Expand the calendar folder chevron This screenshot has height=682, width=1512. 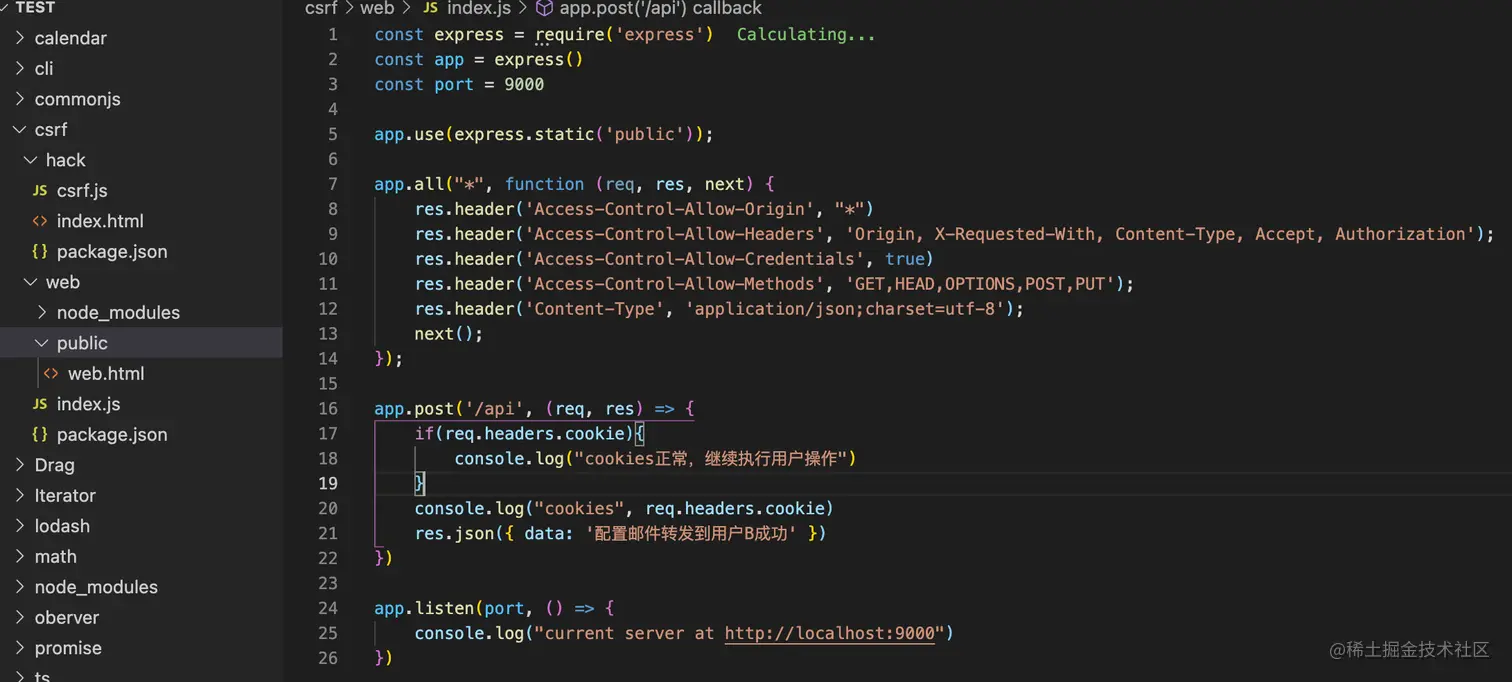click(x=20, y=38)
